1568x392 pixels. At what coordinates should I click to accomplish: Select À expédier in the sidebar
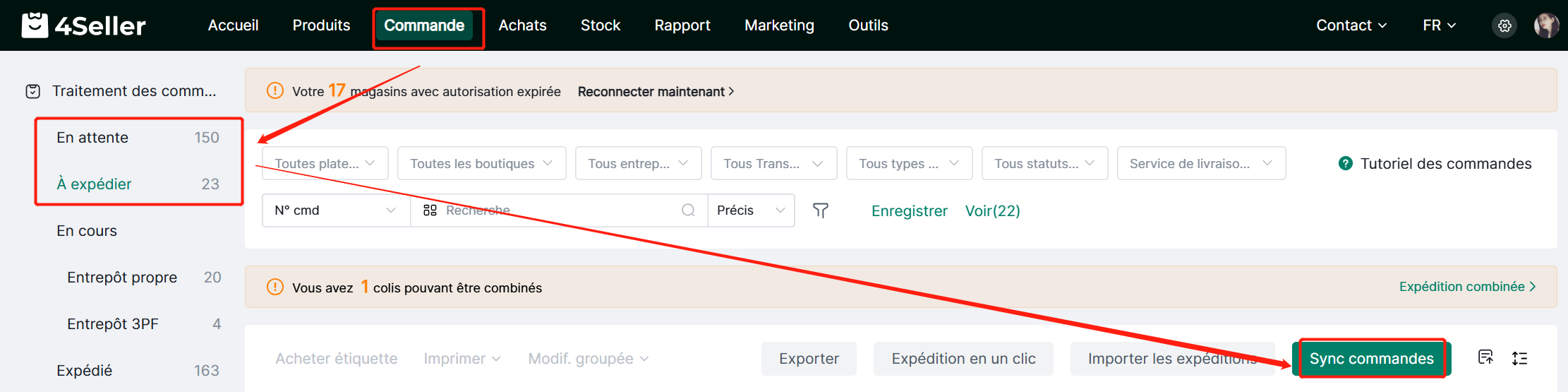tap(94, 184)
